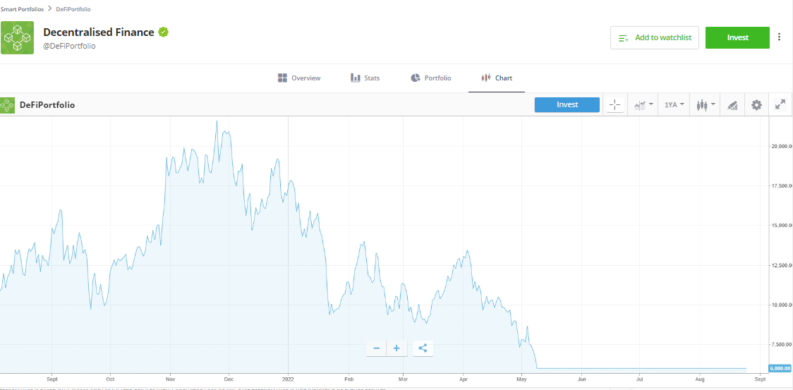Image resolution: width=793 pixels, height=390 pixels.
Task: Zoom in chart with plus button
Action: [396, 348]
